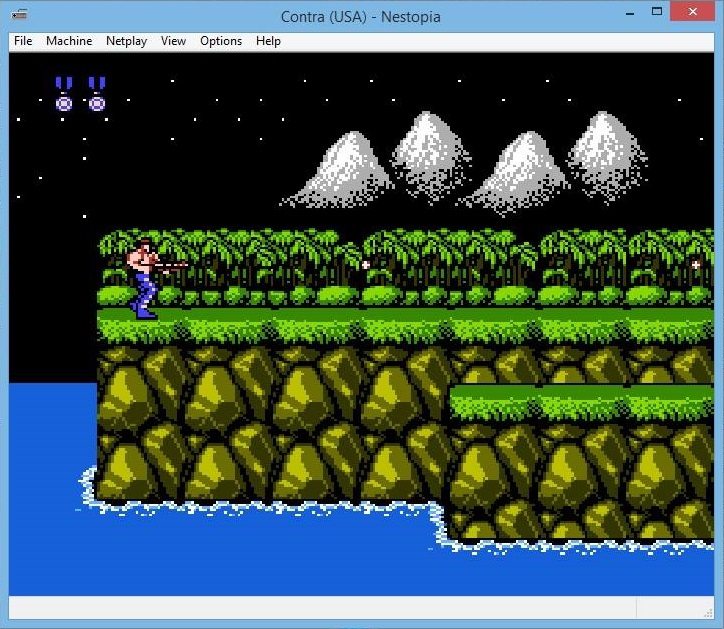The image size is (724, 629).
Task: Open the View menu
Action: pyautogui.click(x=173, y=41)
